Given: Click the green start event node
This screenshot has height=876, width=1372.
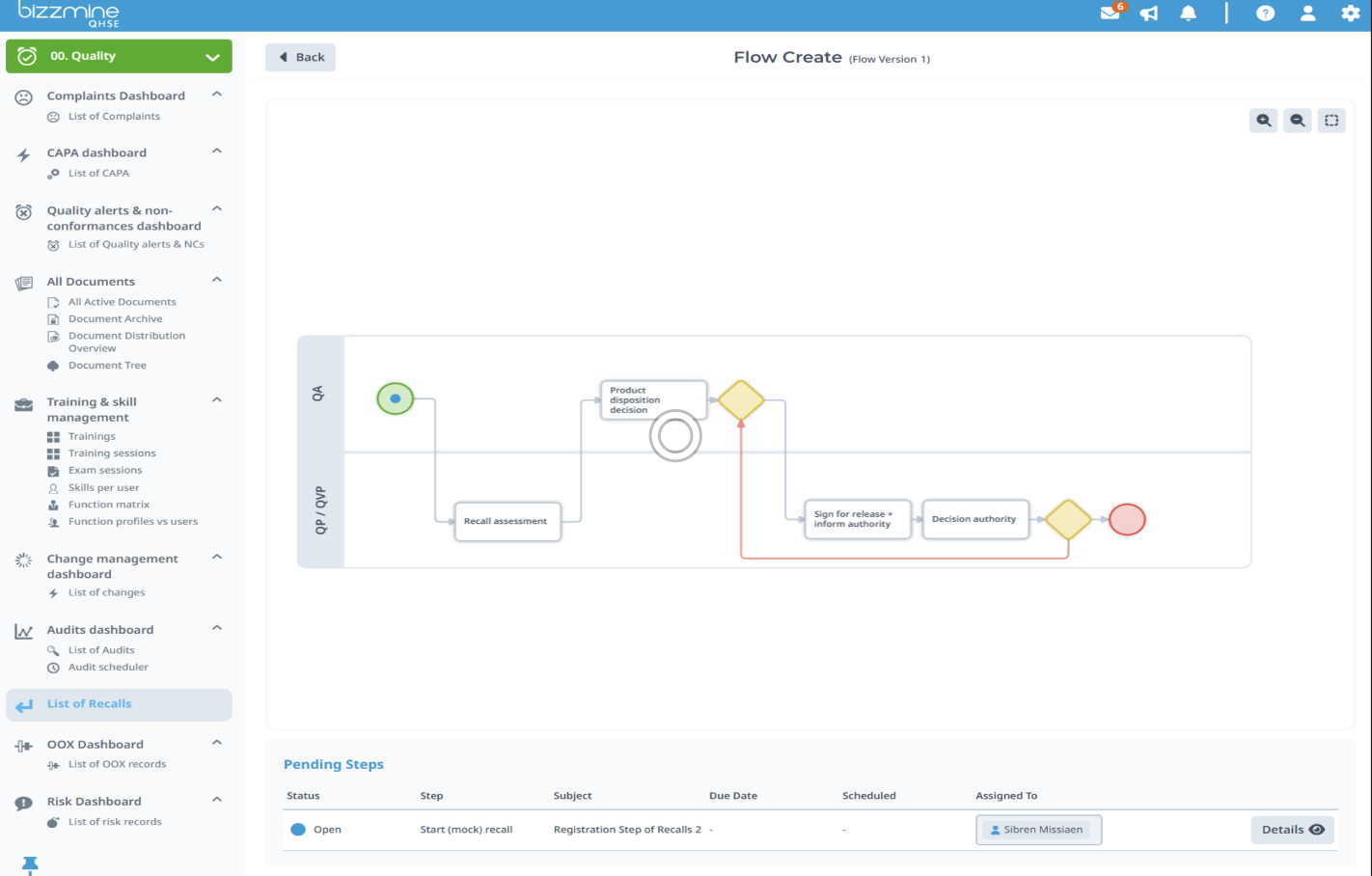Looking at the screenshot, I should pyautogui.click(x=395, y=398).
